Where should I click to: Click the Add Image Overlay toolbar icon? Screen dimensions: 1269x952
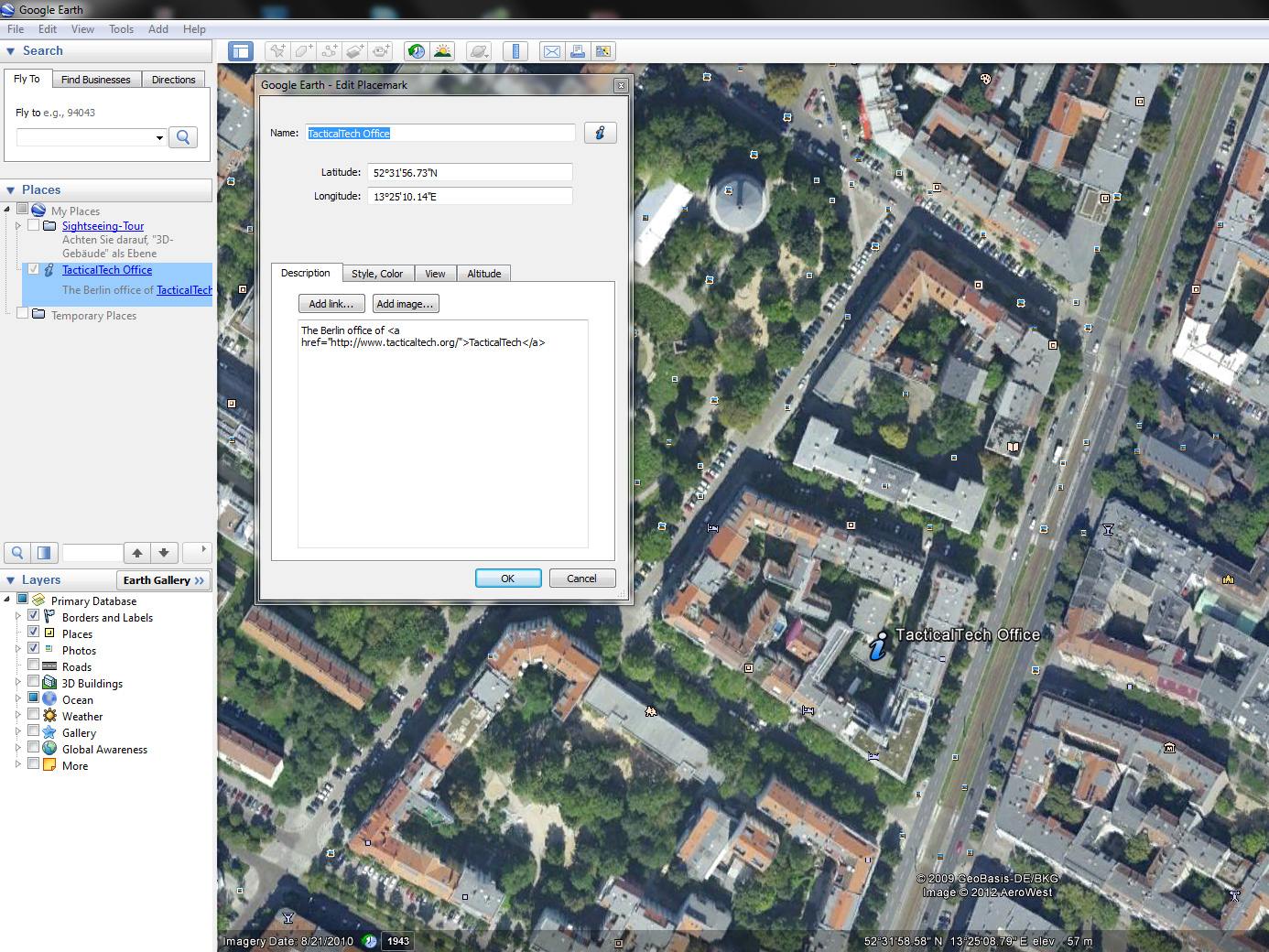354,51
